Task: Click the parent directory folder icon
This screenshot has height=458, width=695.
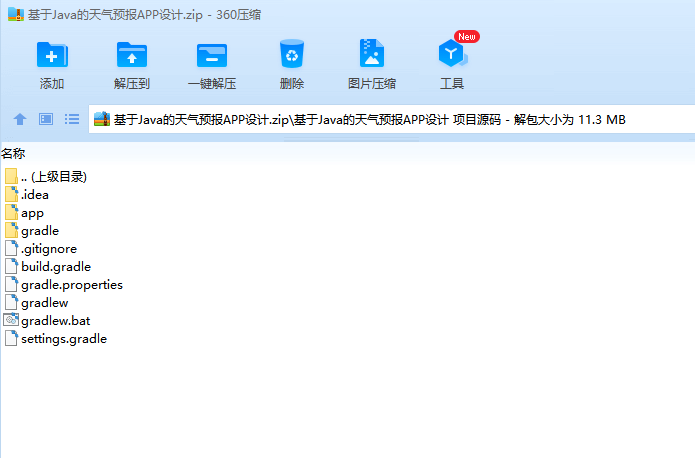Action: point(12,176)
